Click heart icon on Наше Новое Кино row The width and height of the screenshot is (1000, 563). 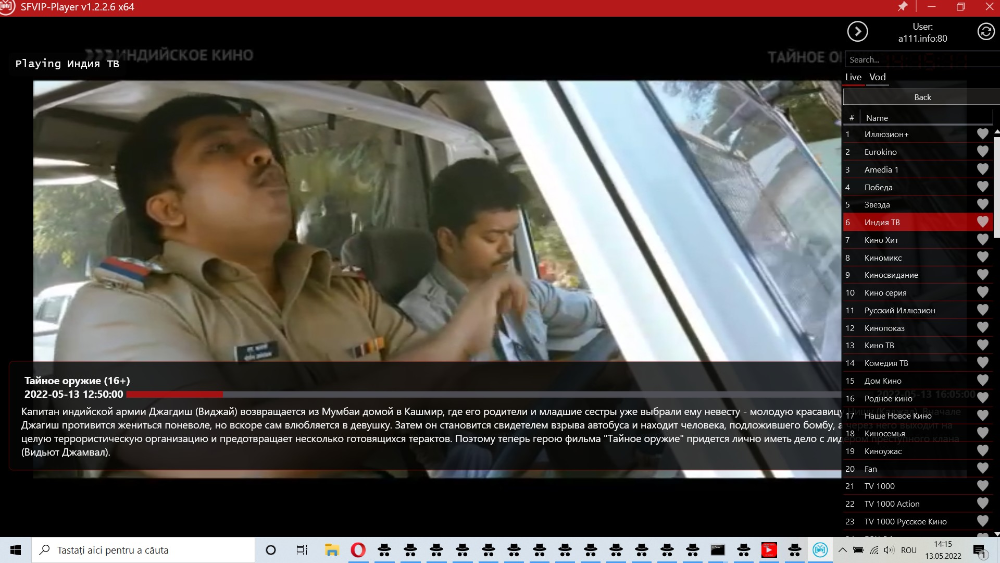click(982, 416)
